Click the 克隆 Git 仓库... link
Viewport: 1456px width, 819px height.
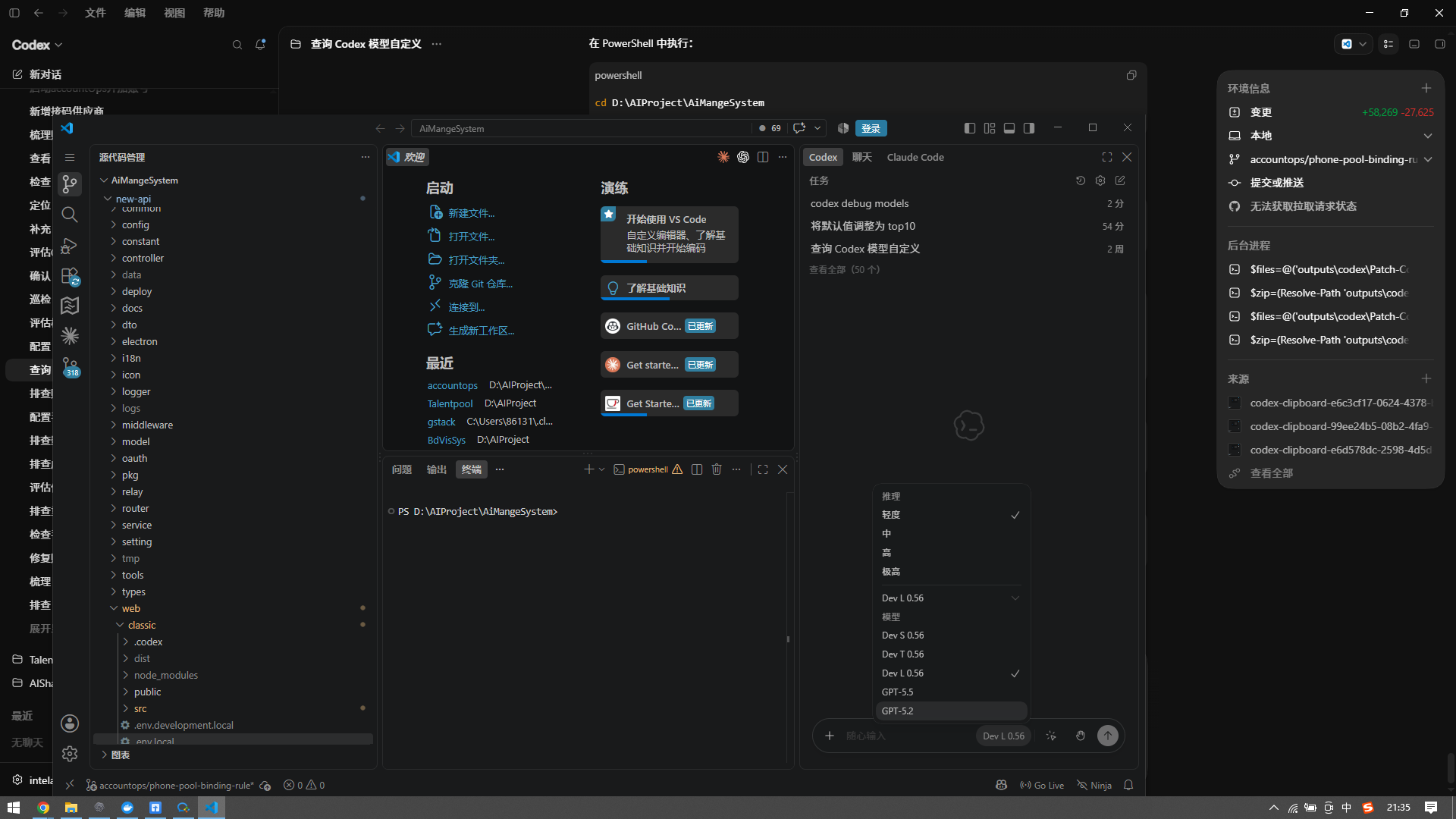click(480, 284)
